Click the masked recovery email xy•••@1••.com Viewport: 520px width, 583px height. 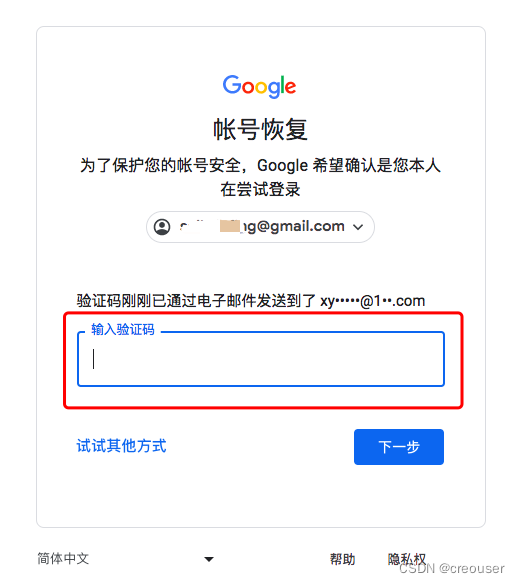[x=373, y=301]
